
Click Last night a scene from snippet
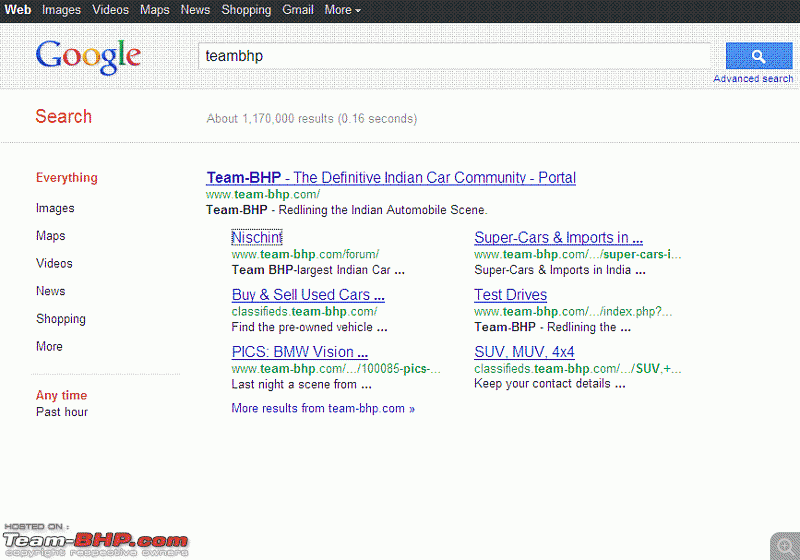pos(302,385)
